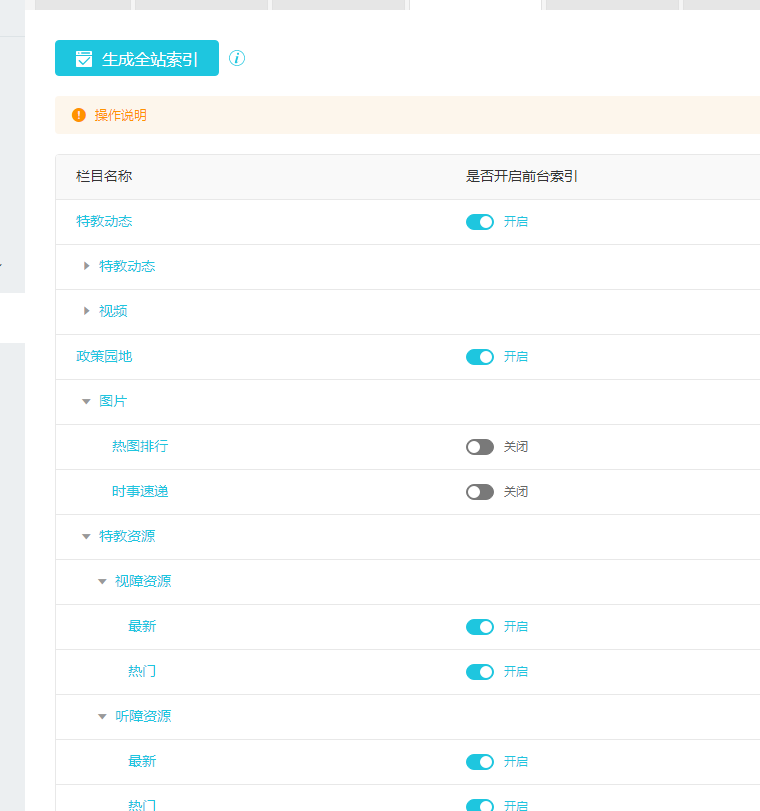Viewport: 760px width, 811px height.
Task: Collapse the 特教资源 node arrow
Action: (x=86, y=537)
